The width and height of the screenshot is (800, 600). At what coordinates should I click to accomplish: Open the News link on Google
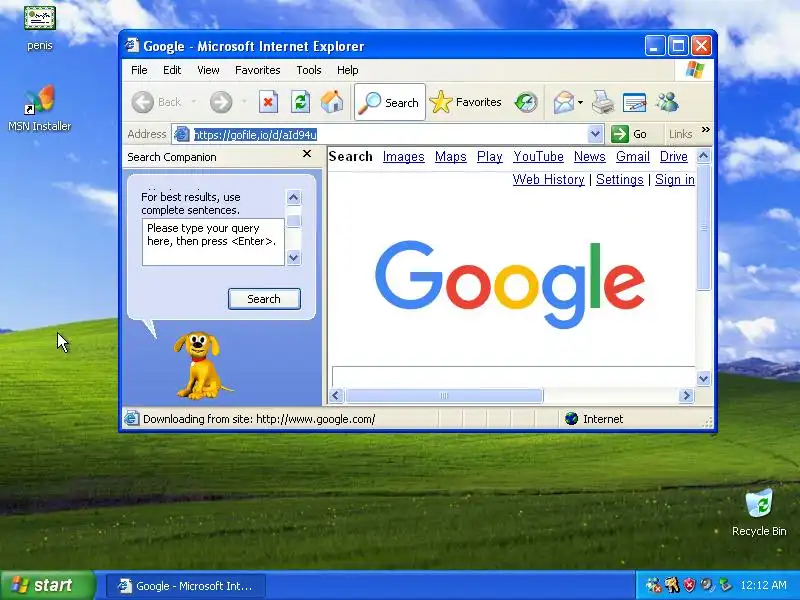[590, 157]
